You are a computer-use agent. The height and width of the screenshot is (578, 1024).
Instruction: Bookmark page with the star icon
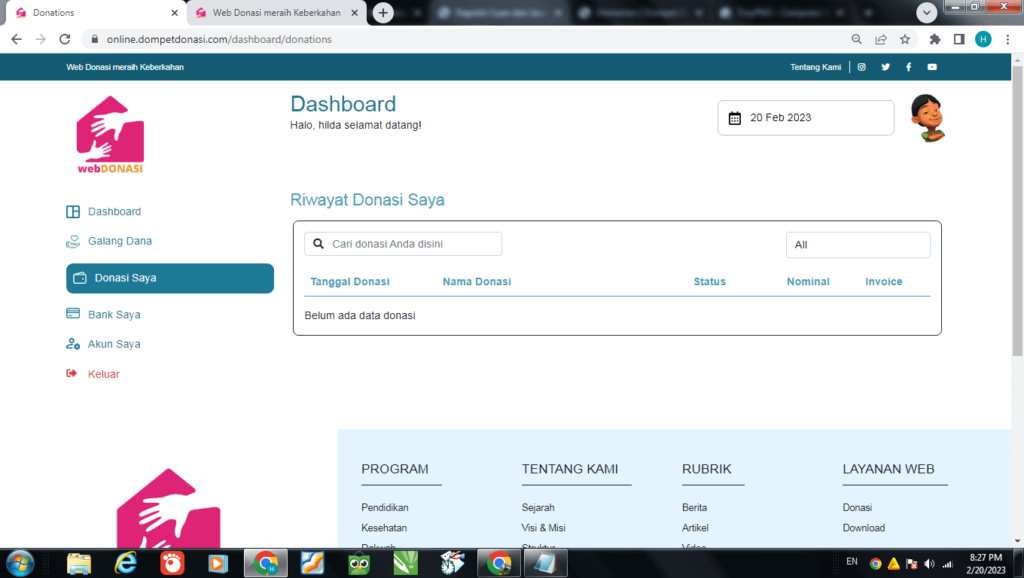click(x=905, y=40)
